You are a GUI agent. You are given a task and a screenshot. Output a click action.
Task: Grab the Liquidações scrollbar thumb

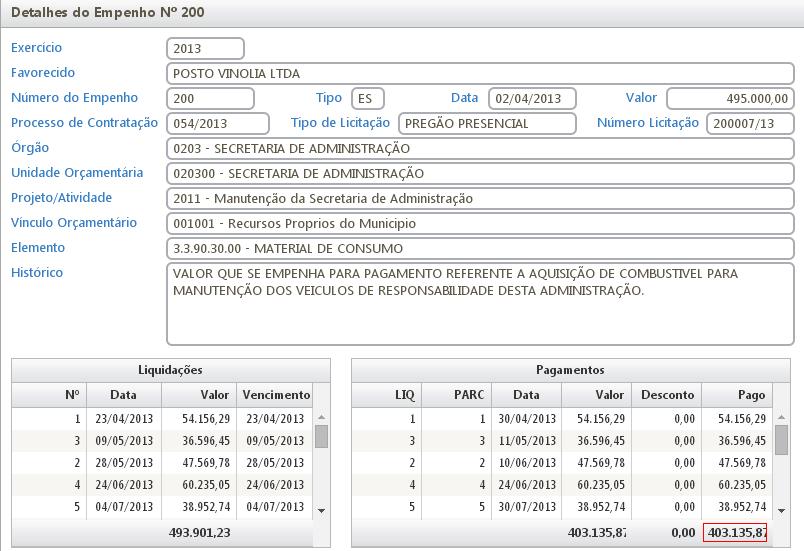pos(321,436)
